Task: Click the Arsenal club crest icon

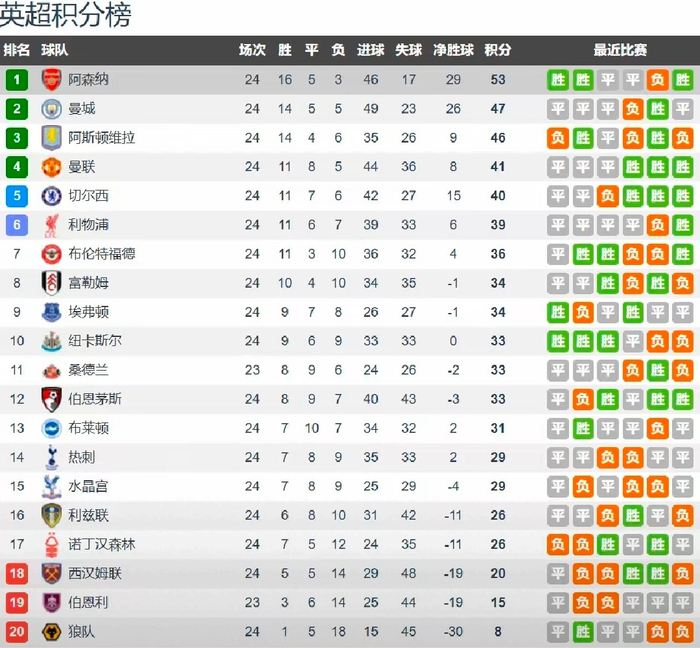Action: click(51, 80)
